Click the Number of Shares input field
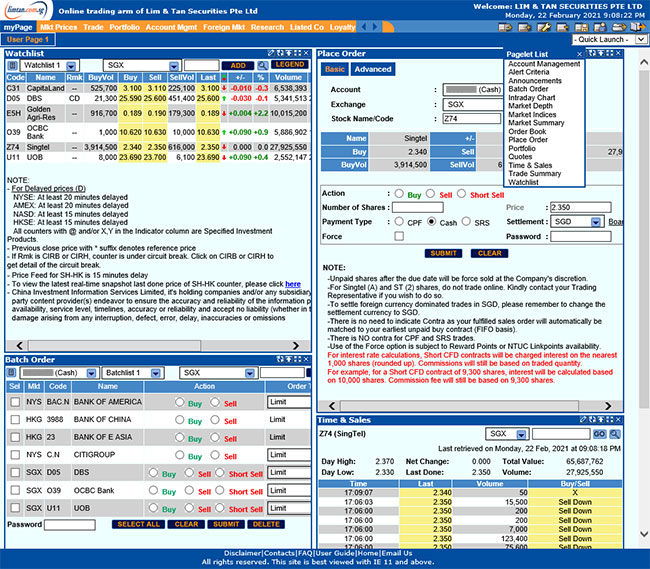 click(417, 207)
